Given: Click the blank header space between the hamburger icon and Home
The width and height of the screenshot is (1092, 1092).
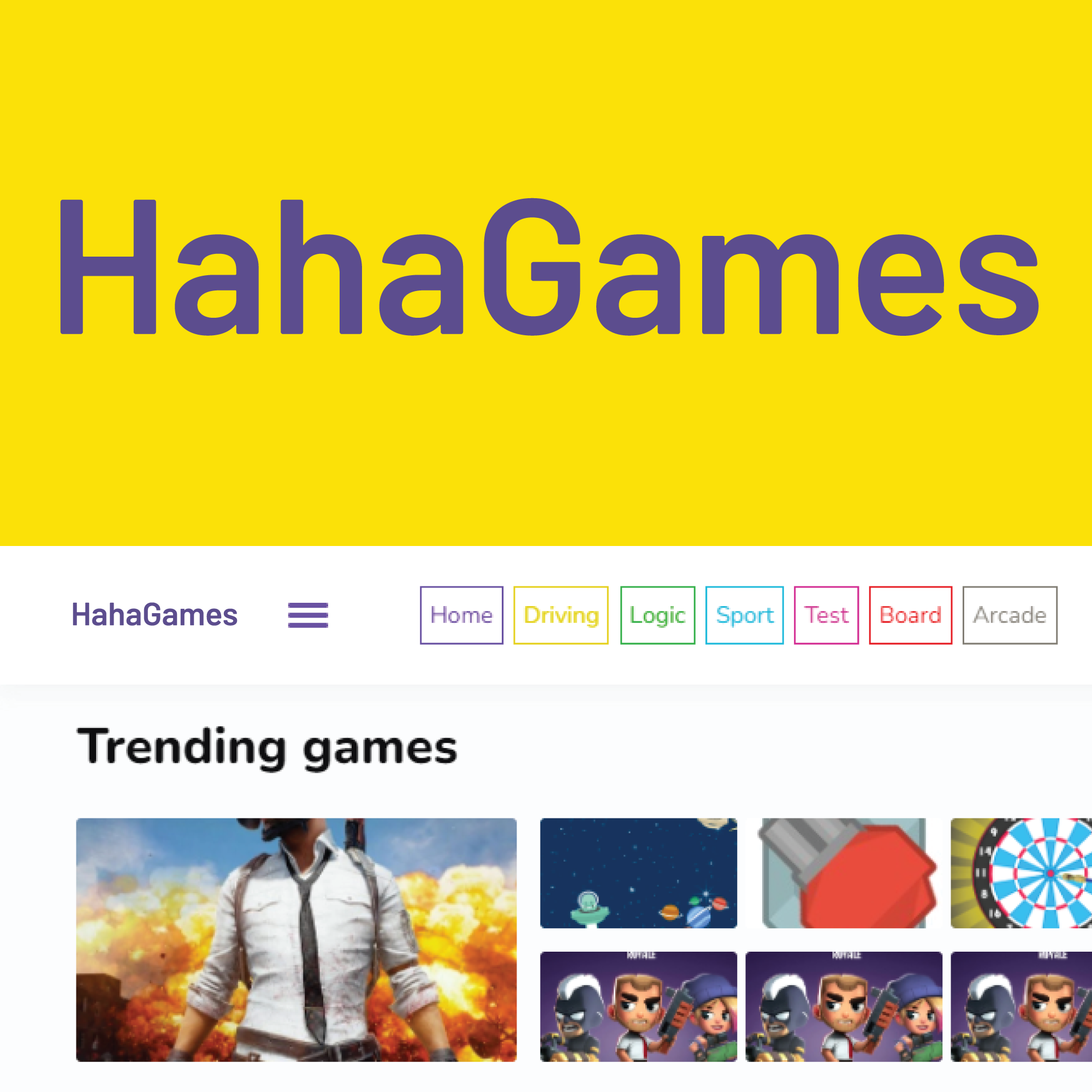Looking at the screenshot, I should pyautogui.click(x=374, y=615).
